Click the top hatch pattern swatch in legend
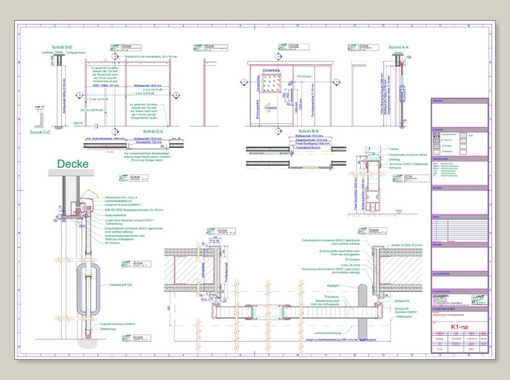Screen dimensions: 510x380 (x=436, y=135)
